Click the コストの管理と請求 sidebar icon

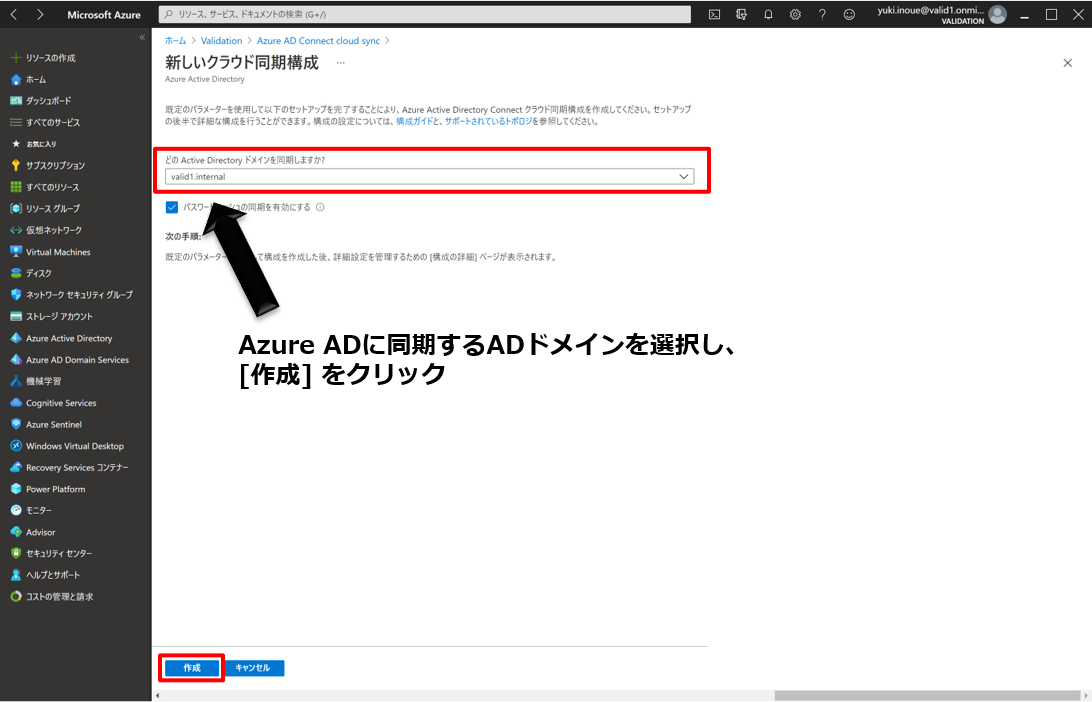click(x=16, y=597)
